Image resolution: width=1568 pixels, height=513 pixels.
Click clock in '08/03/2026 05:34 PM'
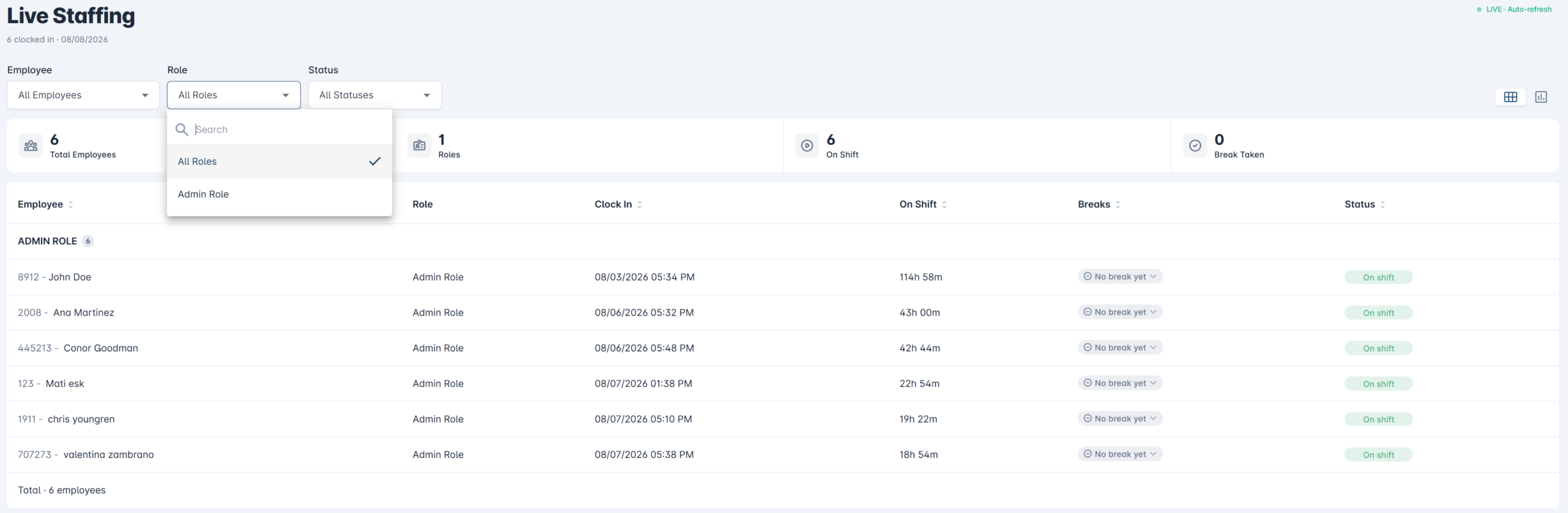pos(644,277)
